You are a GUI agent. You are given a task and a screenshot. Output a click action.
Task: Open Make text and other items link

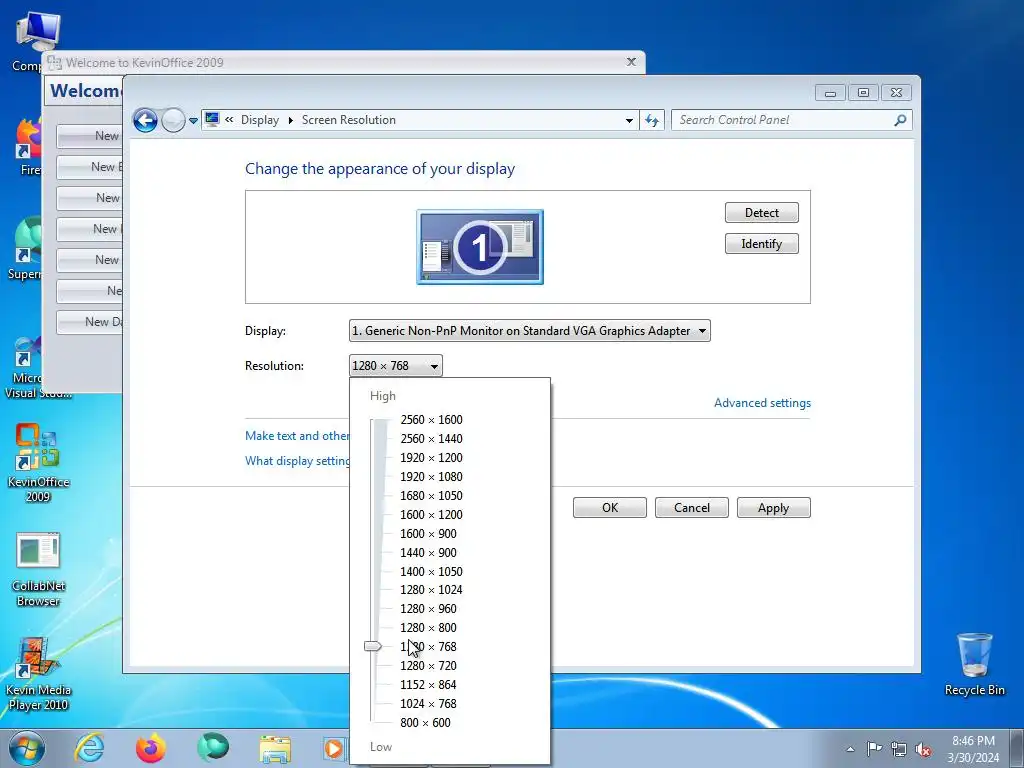(297, 436)
